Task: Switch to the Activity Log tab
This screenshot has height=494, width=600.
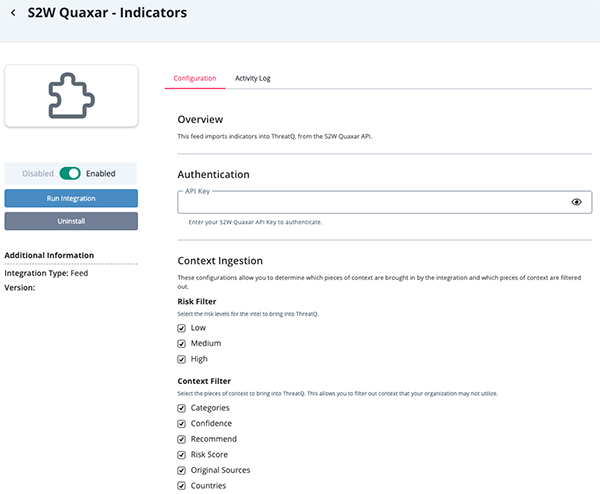Action: 253,78
